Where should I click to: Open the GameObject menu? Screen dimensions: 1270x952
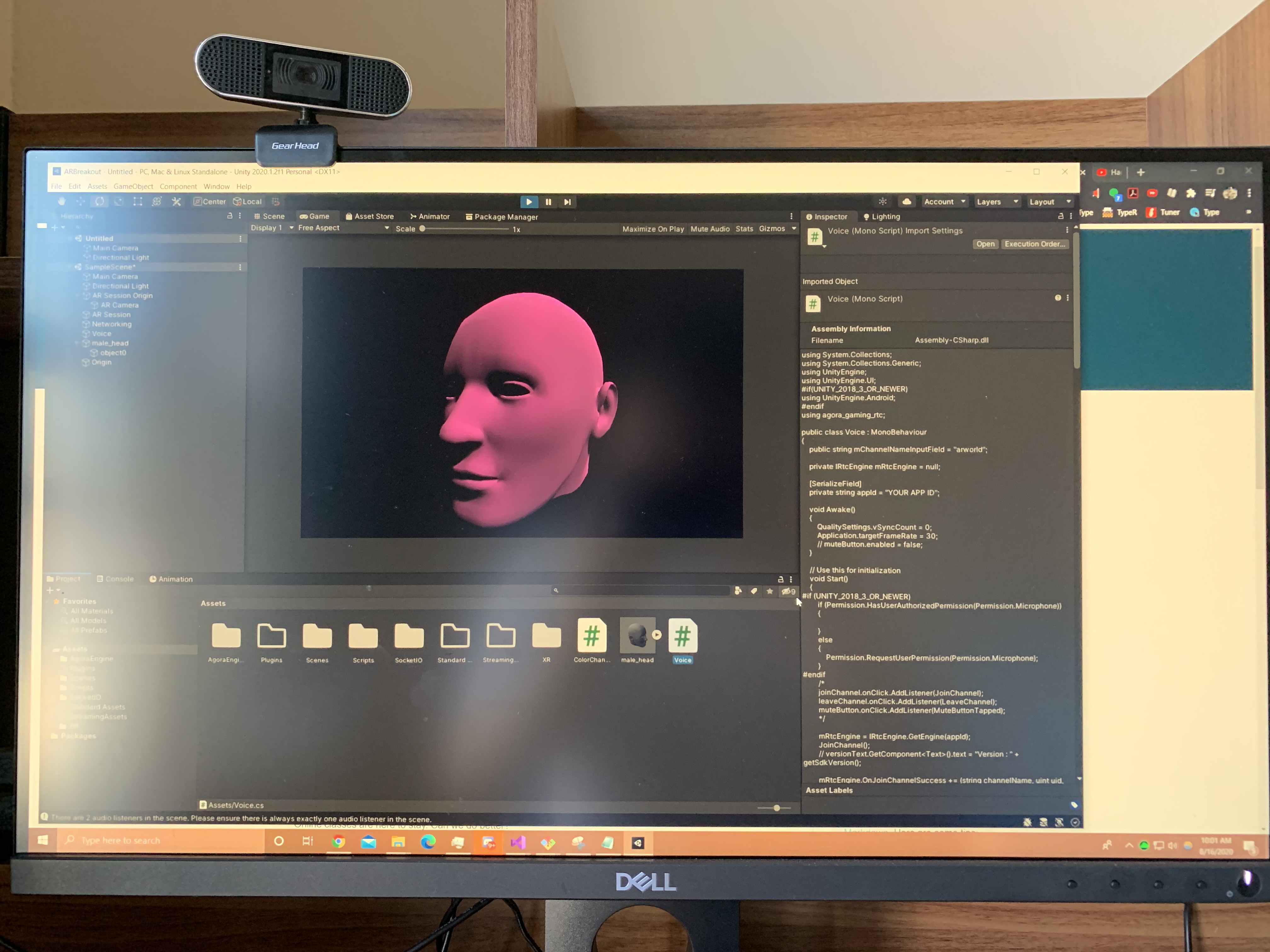pos(133,186)
